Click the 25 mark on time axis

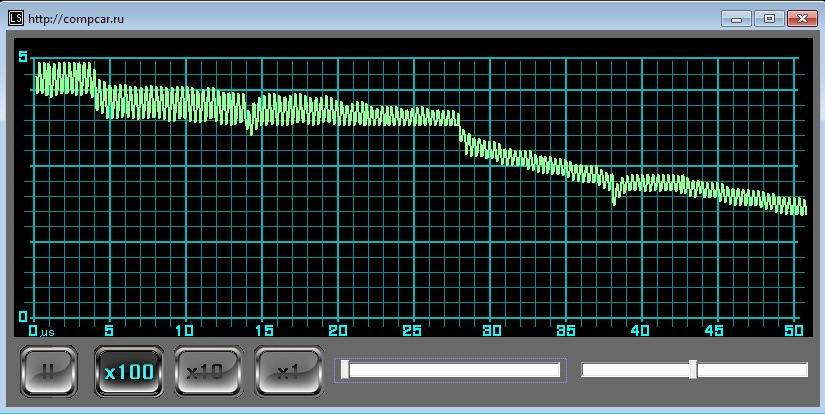pos(414,331)
